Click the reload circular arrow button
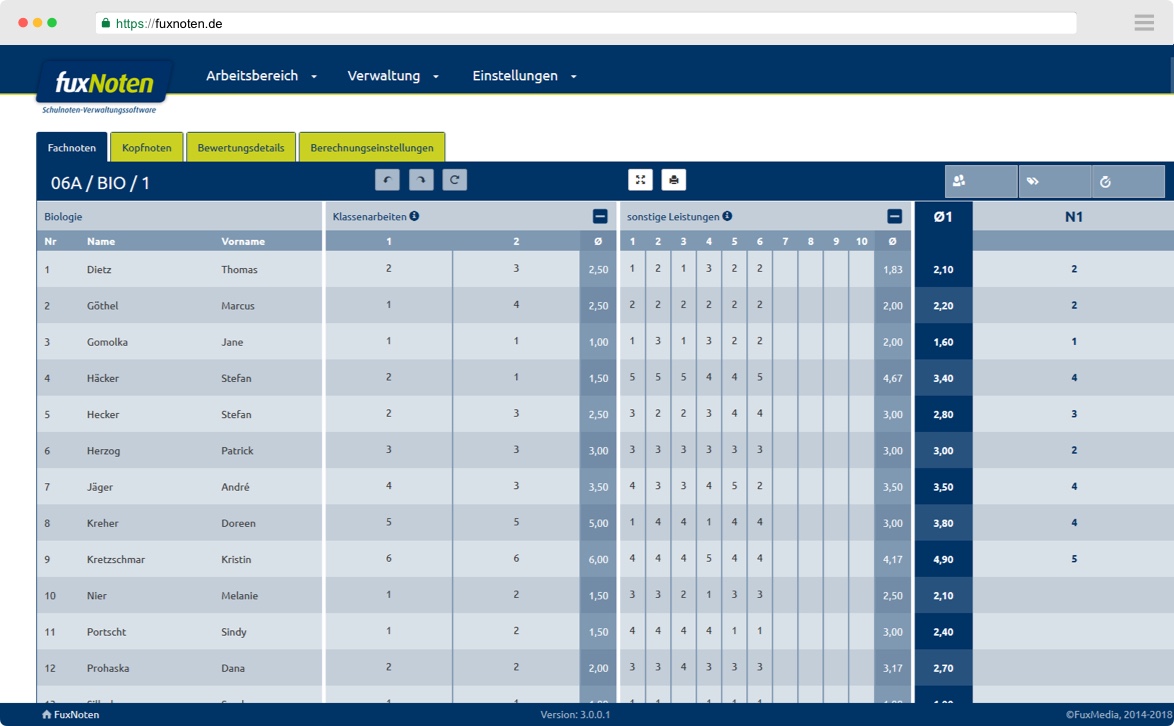This screenshot has height=726, width=1174. click(454, 180)
